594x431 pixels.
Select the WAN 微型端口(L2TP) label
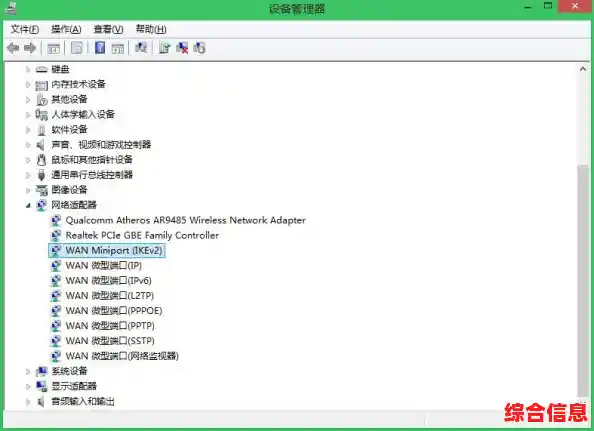(110, 295)
